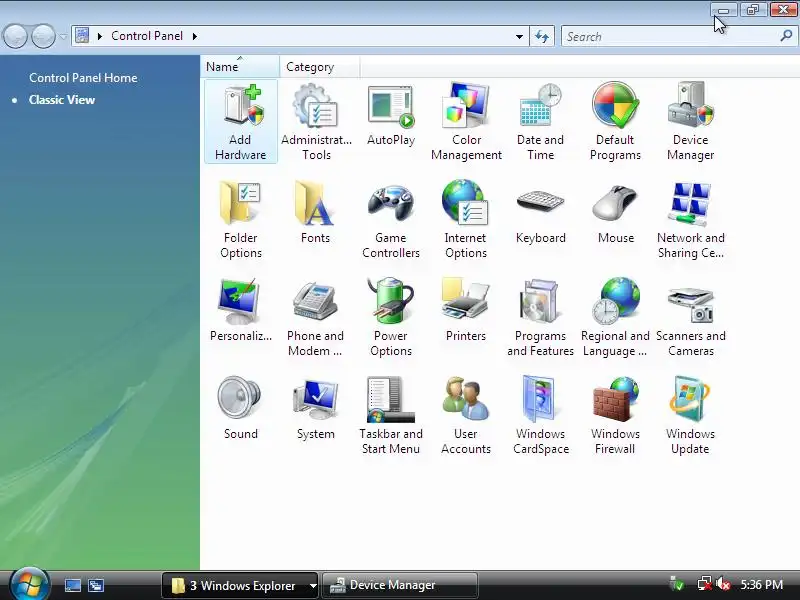The width and height of the screenshot is (800, 600).
Task: Open Administrative Tools icon
Action: 316,122
